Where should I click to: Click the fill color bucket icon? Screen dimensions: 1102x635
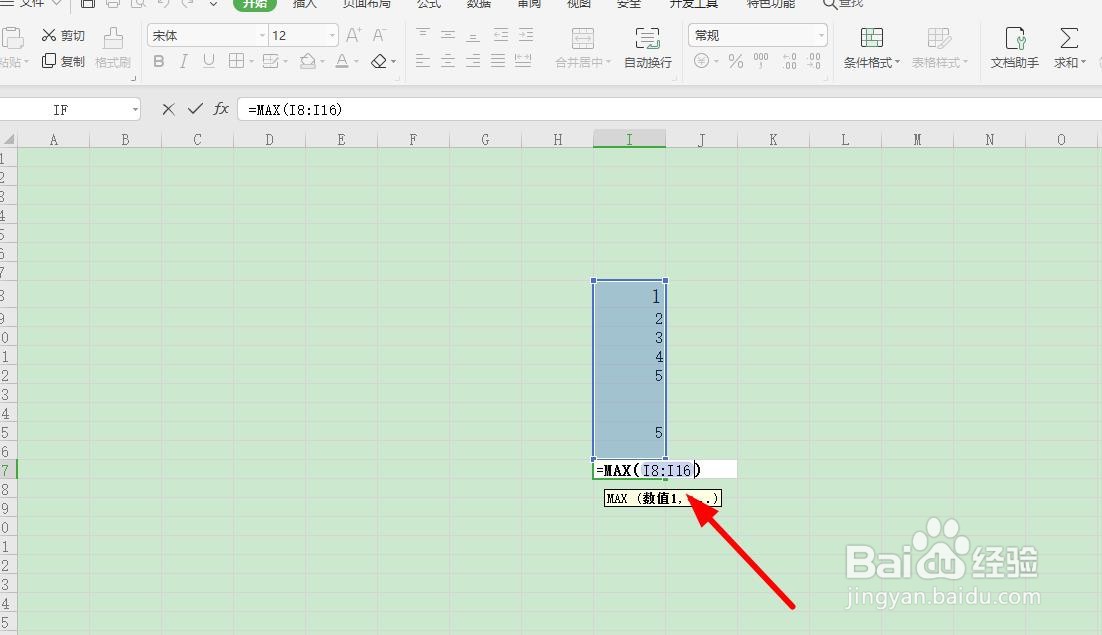click(307, 61)
